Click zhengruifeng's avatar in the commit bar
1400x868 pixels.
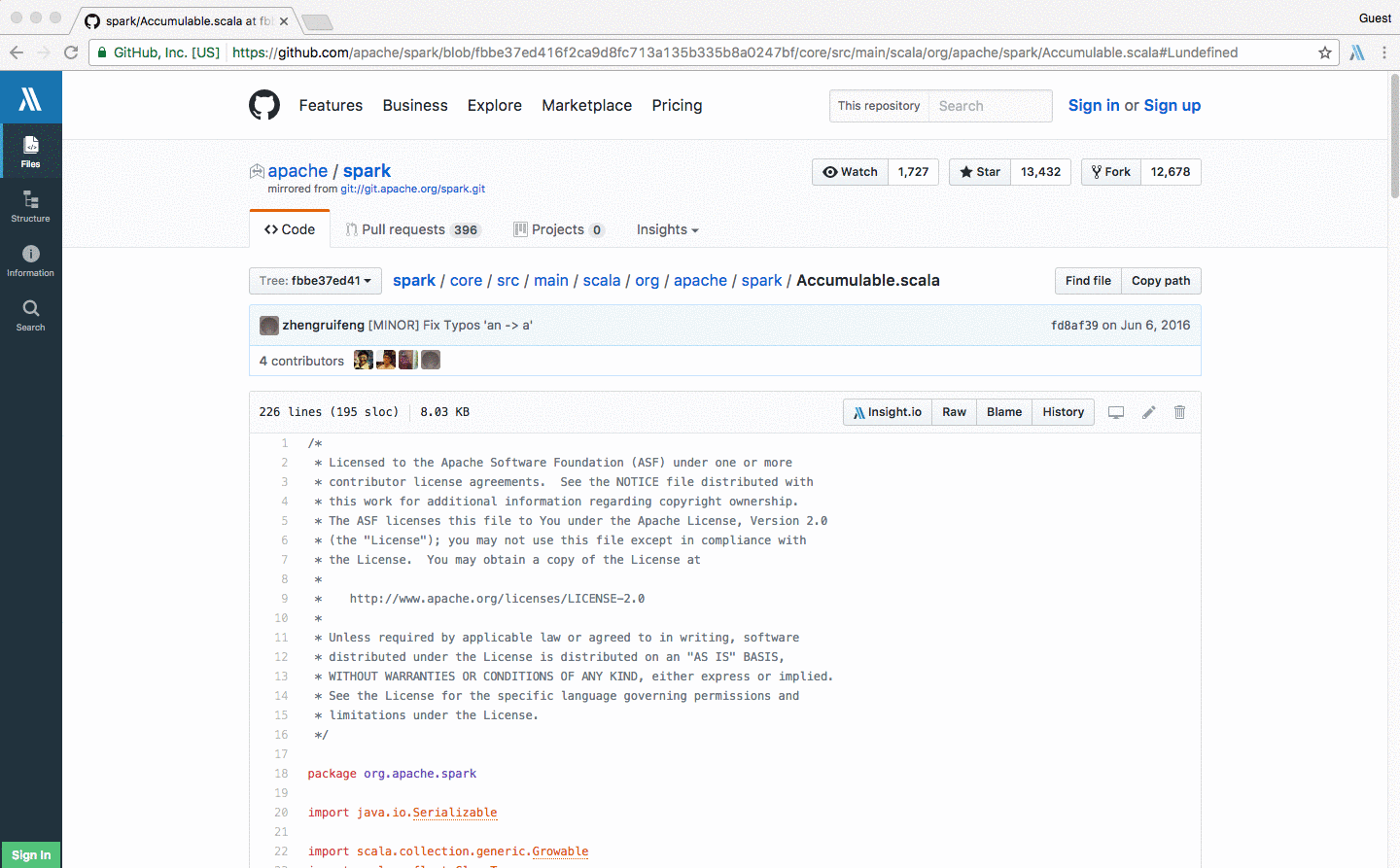point(269,326)
